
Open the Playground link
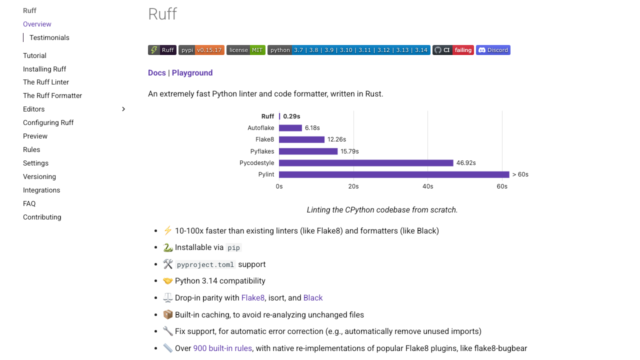click(192, 73)
